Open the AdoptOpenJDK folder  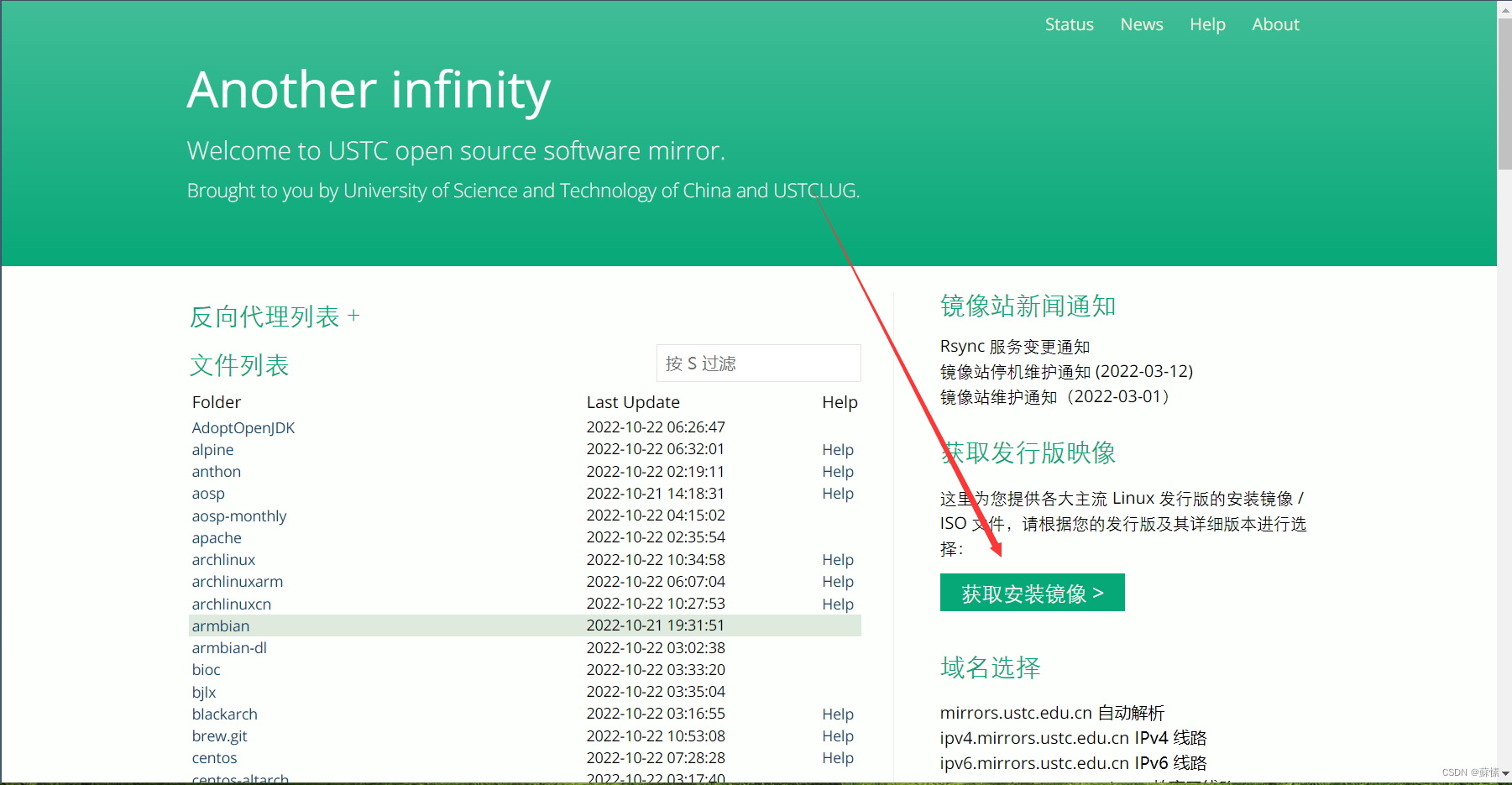243,427
